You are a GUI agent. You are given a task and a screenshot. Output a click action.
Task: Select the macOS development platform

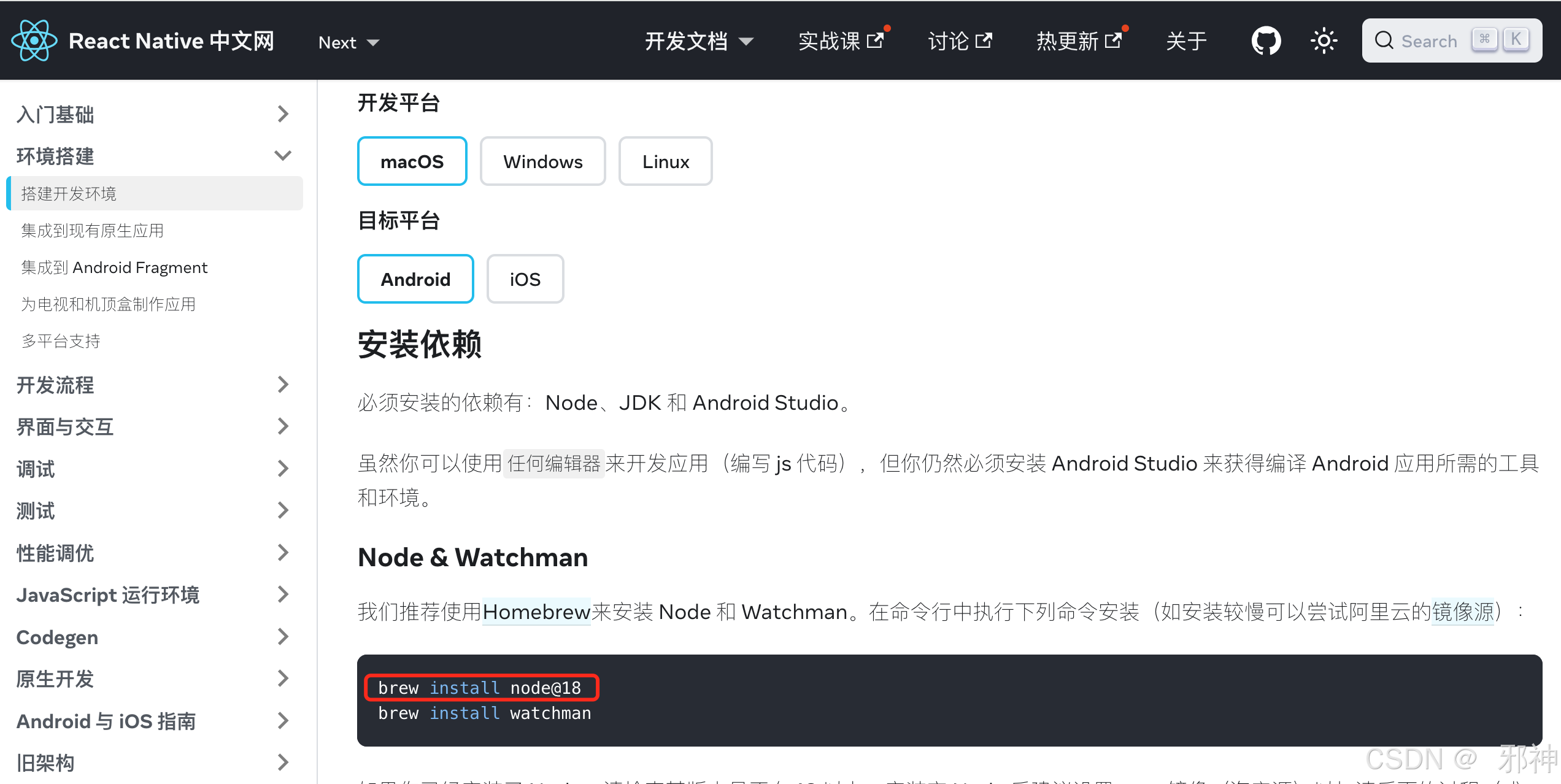(x=412, y=161)
